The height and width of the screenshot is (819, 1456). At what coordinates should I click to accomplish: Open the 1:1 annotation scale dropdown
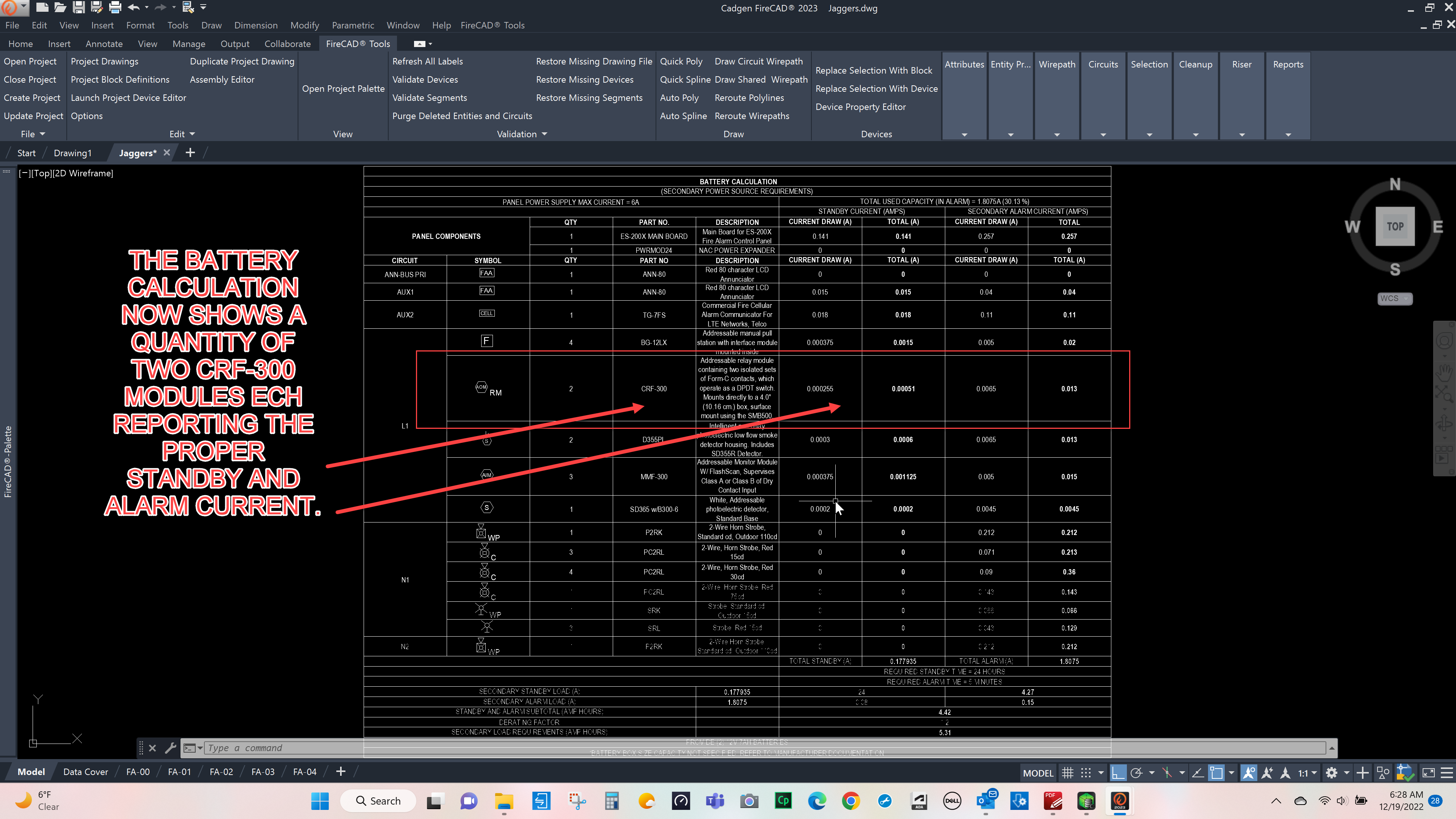1307,773
